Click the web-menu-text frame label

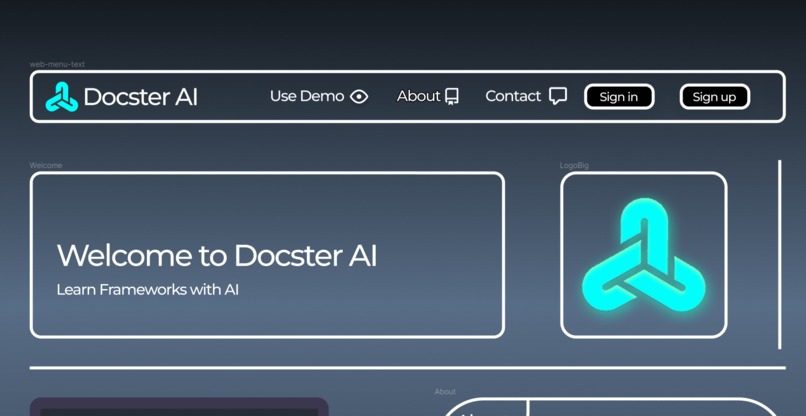[57, 64]
